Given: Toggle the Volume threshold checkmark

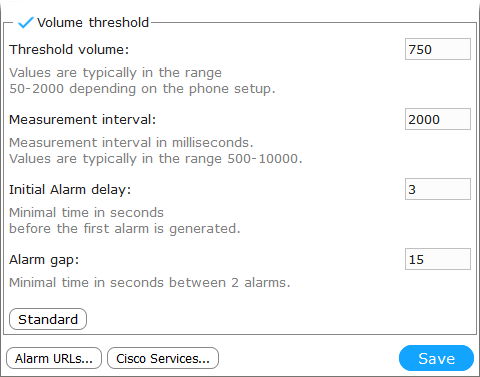Looking at the screenshot, I should pos(25,23).
